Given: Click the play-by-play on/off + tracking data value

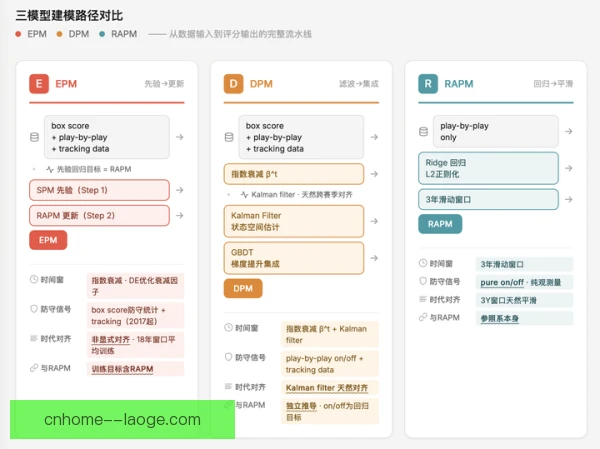Looking at the screenshot, I should point(330,364).
